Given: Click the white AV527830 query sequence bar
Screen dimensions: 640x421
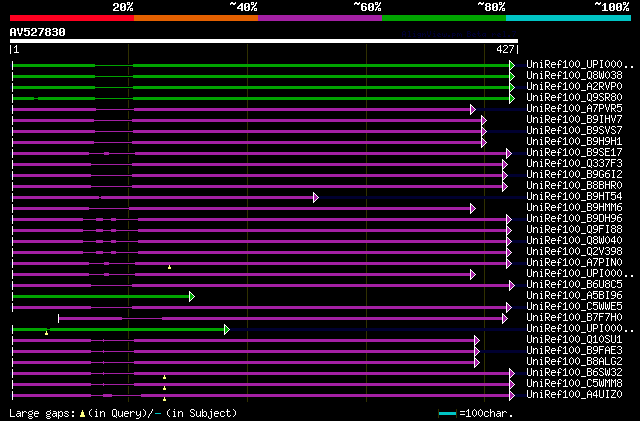Looking at the screenshot, I should click(264, 41).
